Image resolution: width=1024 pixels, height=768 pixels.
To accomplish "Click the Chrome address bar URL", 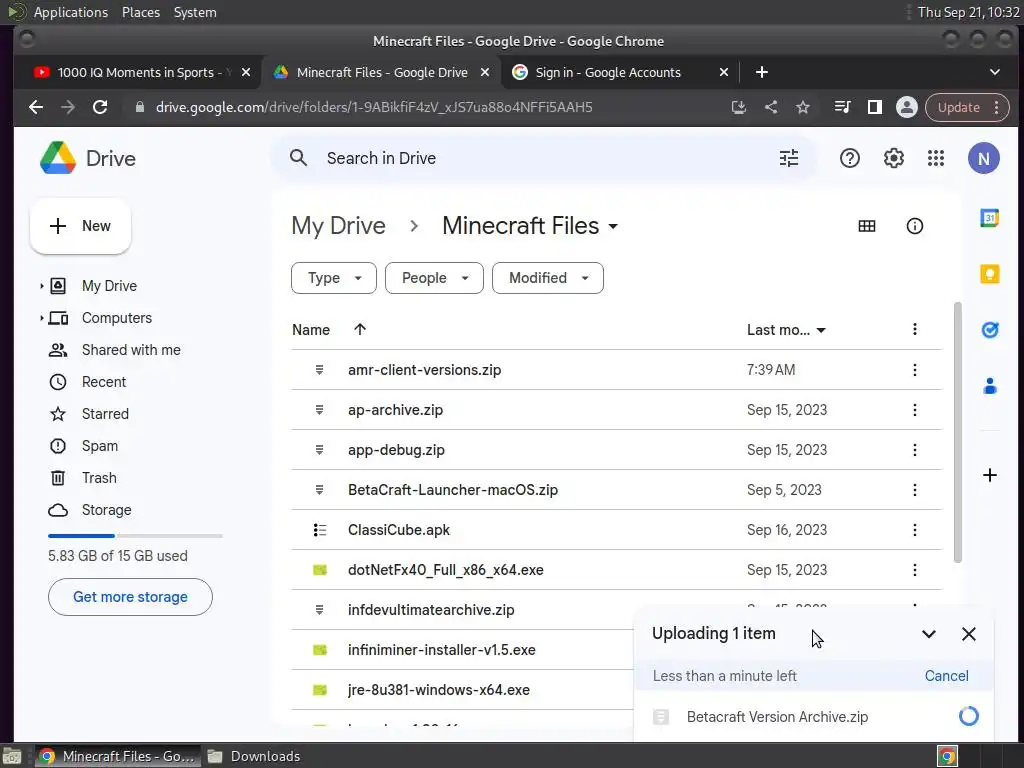I will tap(374, 107).
